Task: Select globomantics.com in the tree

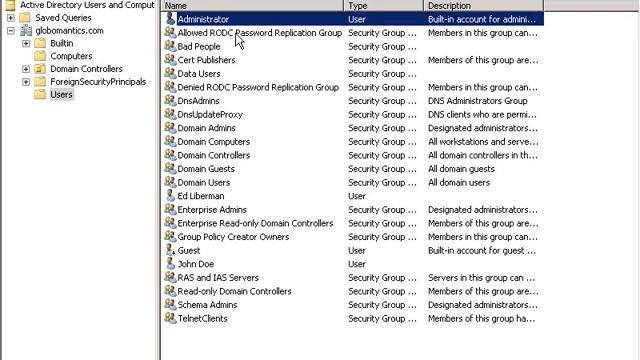Action: [69, 31]
